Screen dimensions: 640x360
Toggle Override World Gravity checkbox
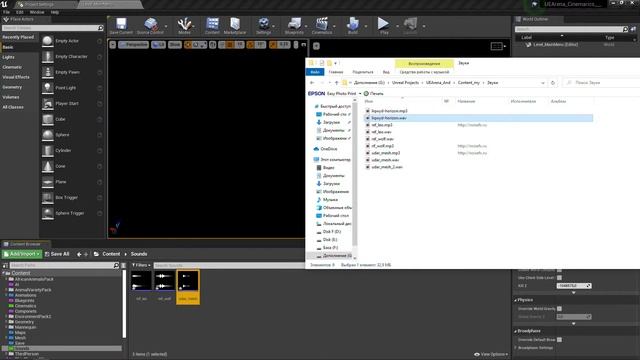coord(559,309)
